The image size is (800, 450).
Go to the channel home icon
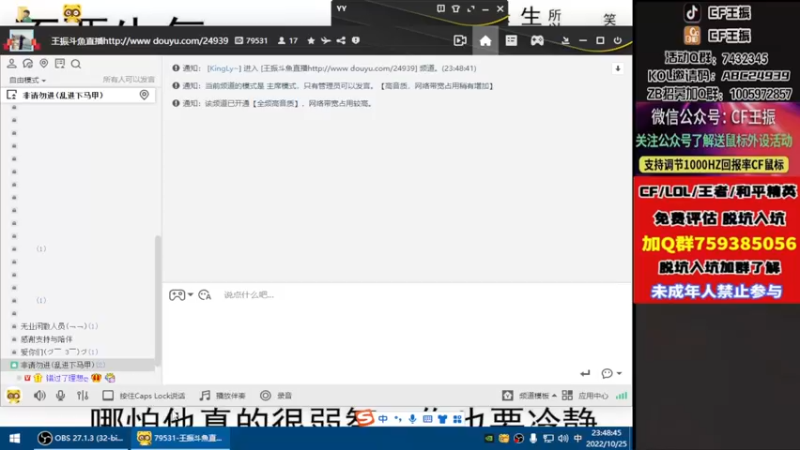pyautogui.click(x=485, y=41)
